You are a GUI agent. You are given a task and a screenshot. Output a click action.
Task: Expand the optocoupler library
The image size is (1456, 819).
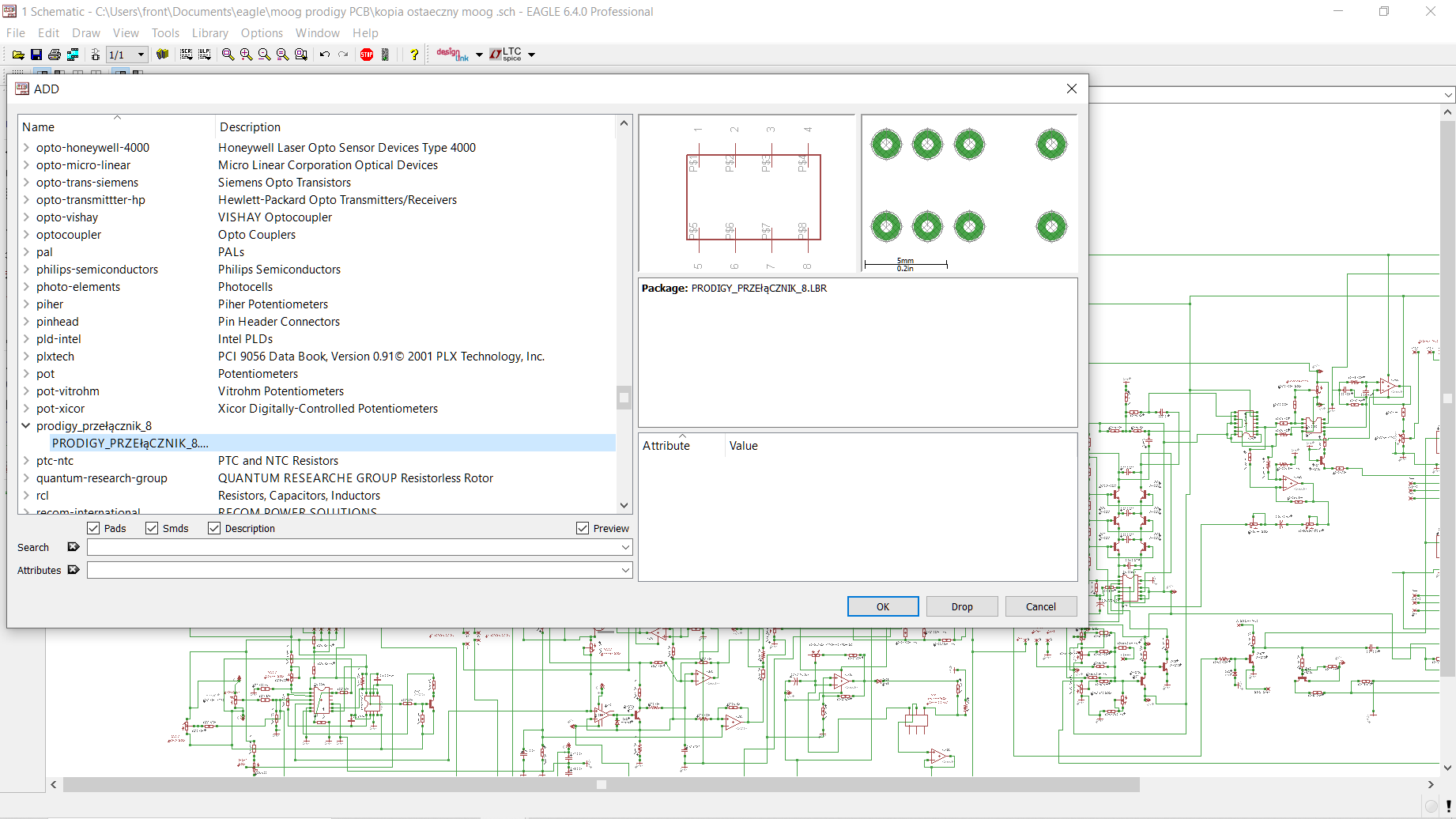[x=26, y=234]
